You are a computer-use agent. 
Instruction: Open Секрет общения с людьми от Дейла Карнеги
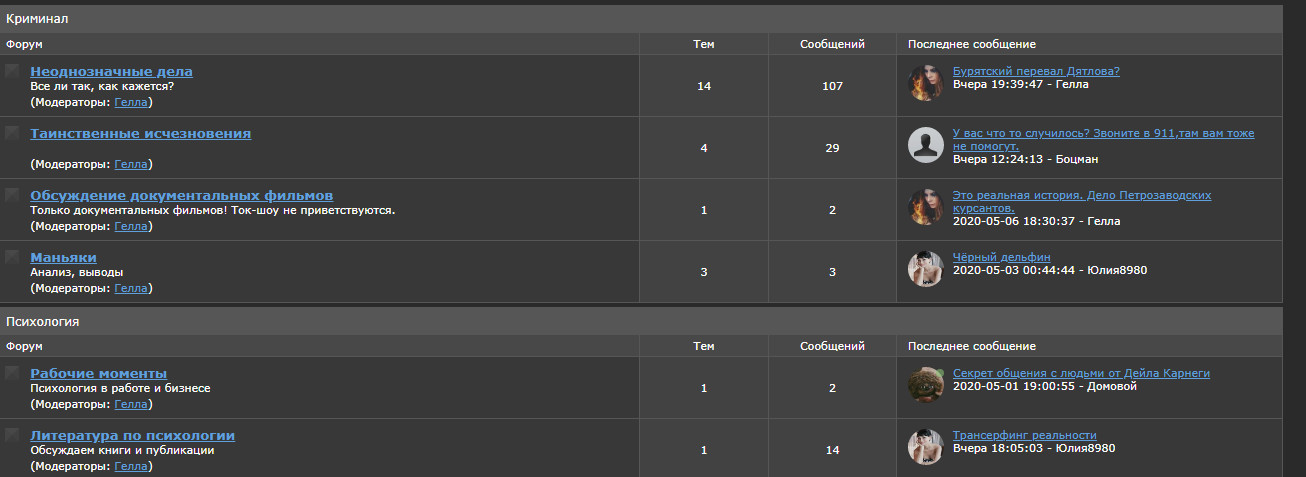point(1081,373)
